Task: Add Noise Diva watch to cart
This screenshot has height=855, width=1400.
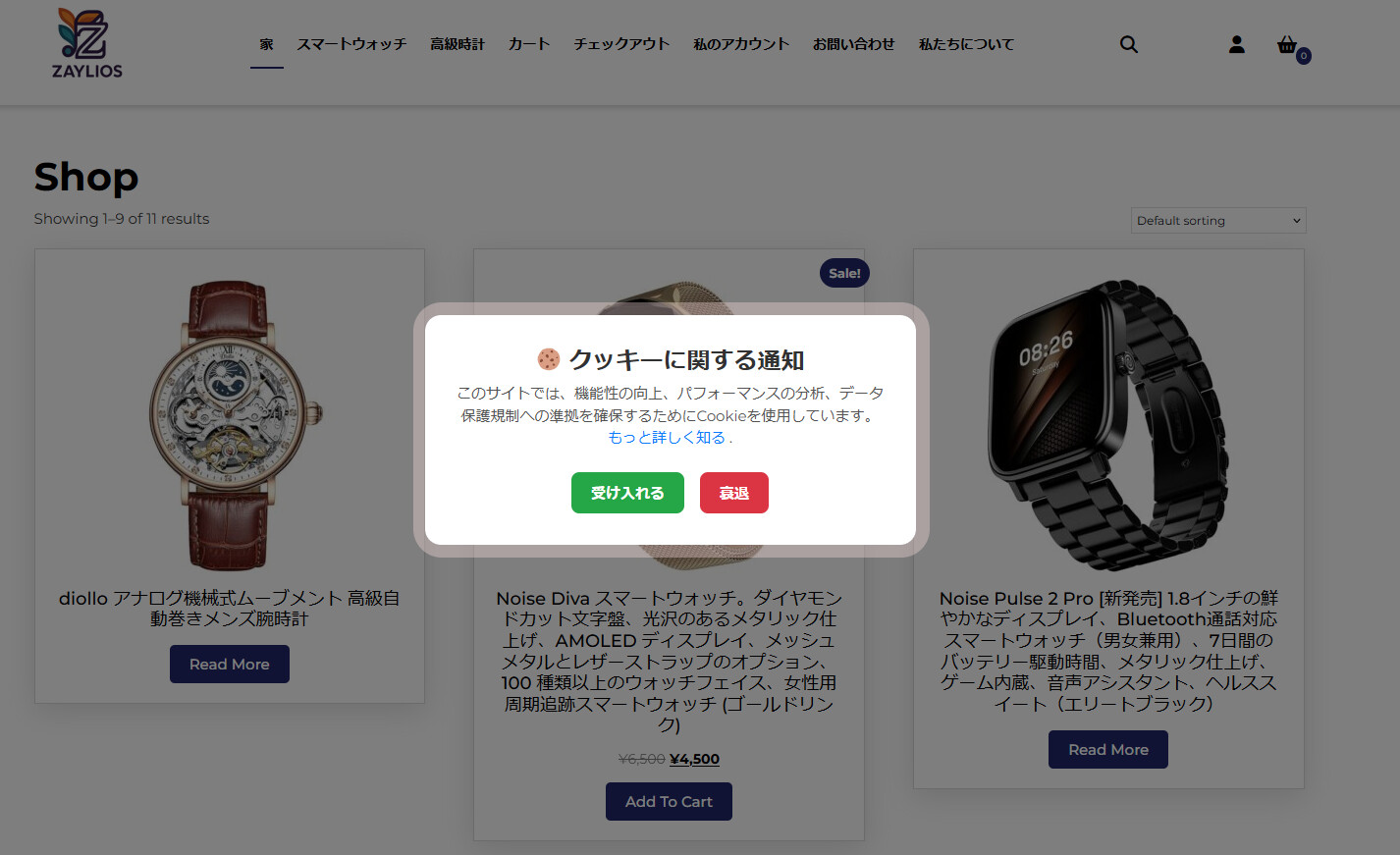Action: 669,802
